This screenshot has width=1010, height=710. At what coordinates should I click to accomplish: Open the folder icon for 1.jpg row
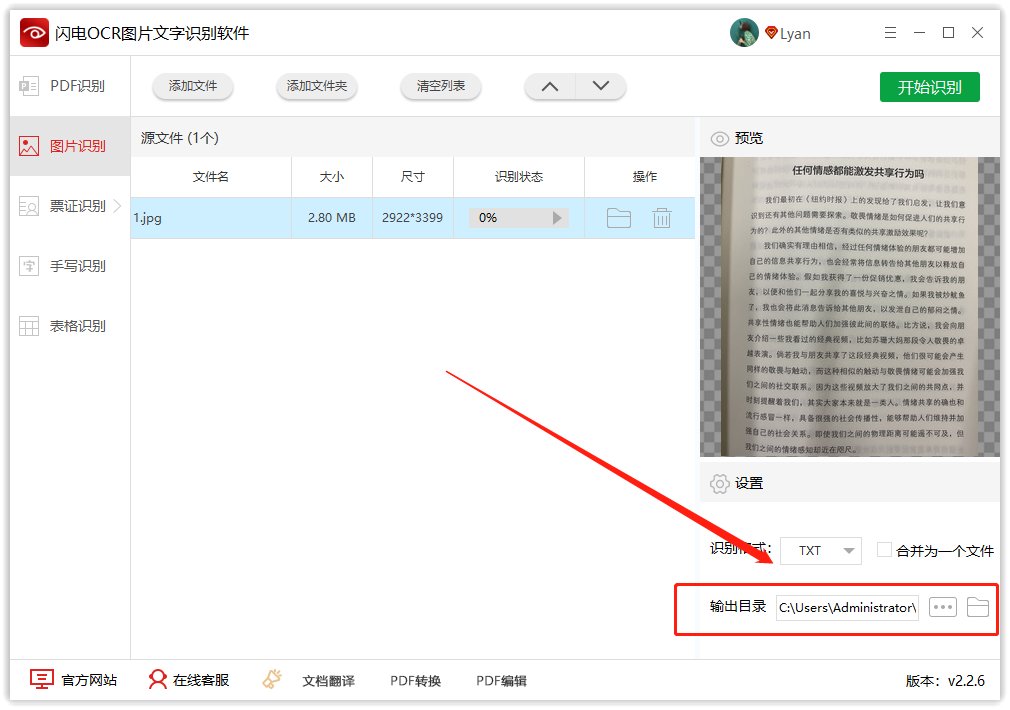point(618,217)
